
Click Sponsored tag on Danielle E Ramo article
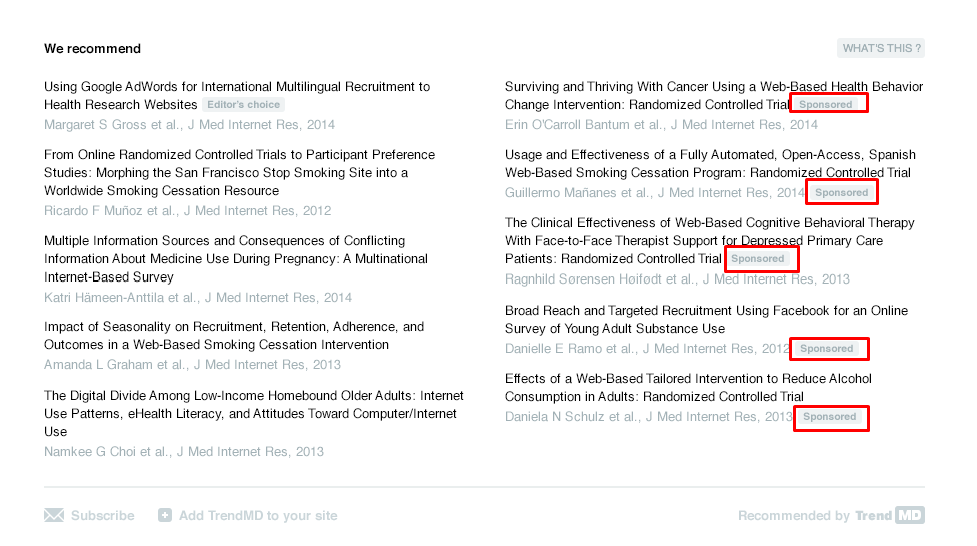828,349
